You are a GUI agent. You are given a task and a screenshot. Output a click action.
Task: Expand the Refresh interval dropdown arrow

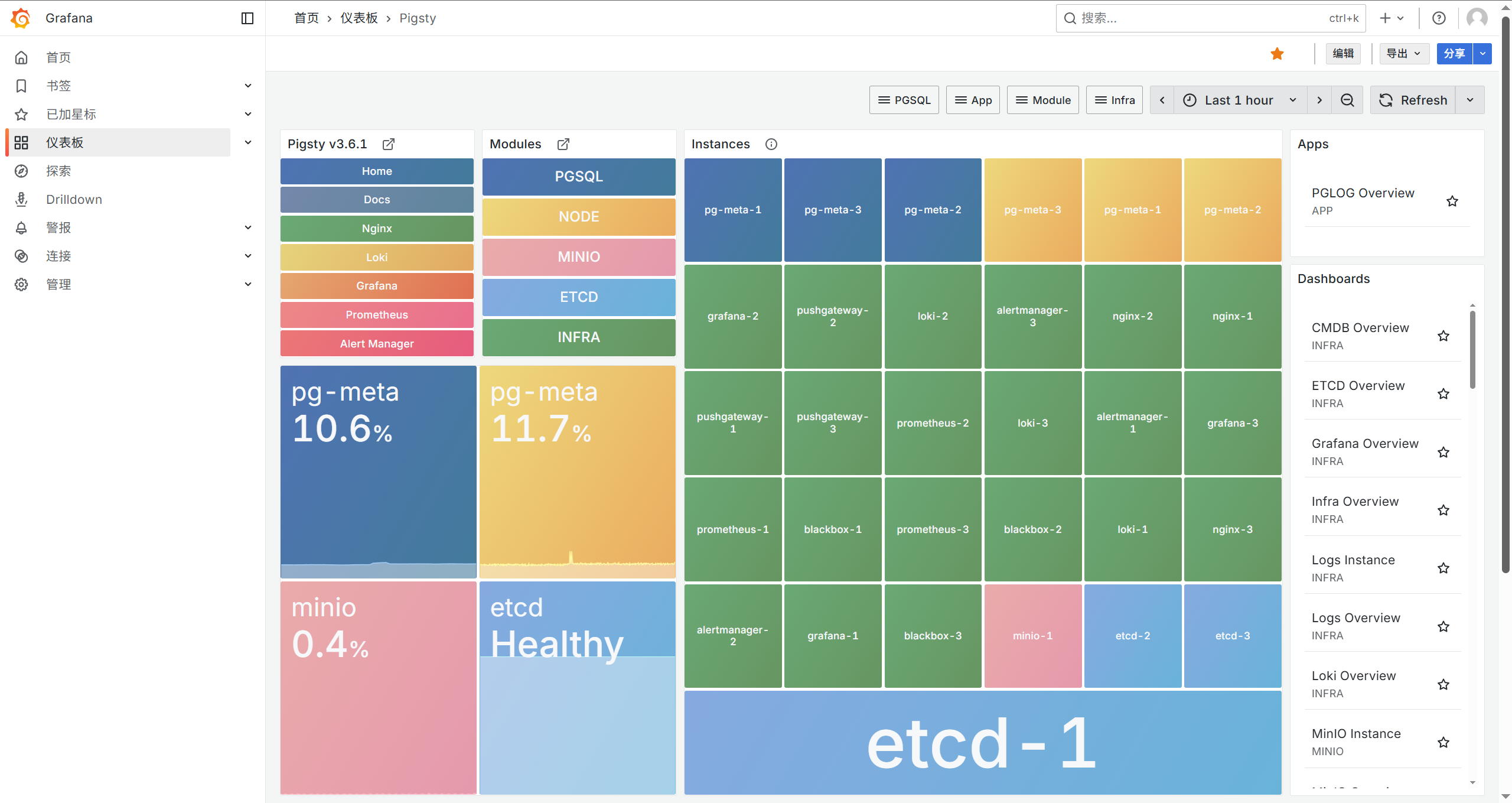(1470, 100)
